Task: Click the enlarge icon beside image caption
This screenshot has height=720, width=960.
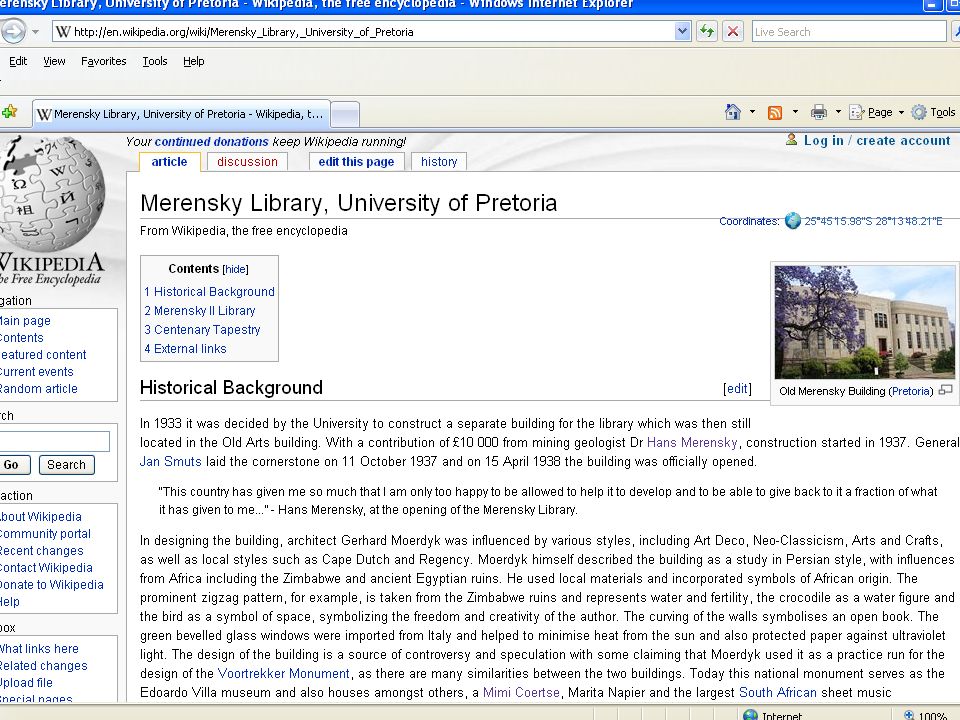Action: pos(945,390)
